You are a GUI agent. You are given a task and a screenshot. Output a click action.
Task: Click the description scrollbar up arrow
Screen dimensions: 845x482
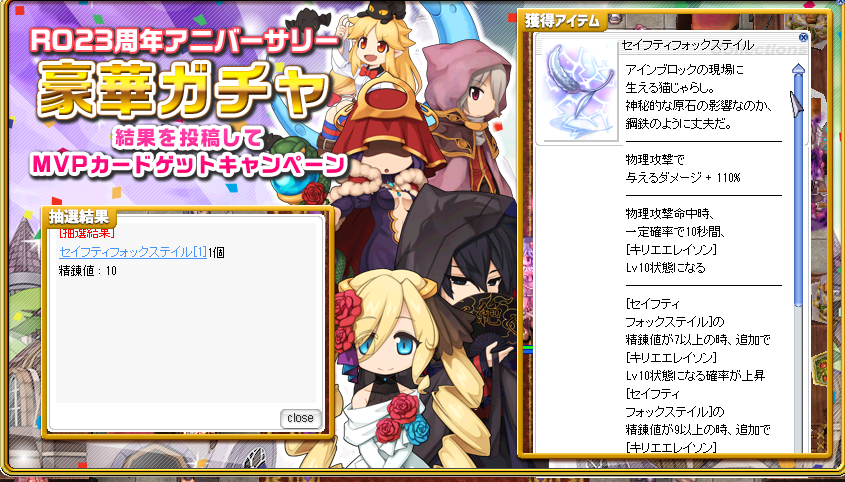[798, 70]
